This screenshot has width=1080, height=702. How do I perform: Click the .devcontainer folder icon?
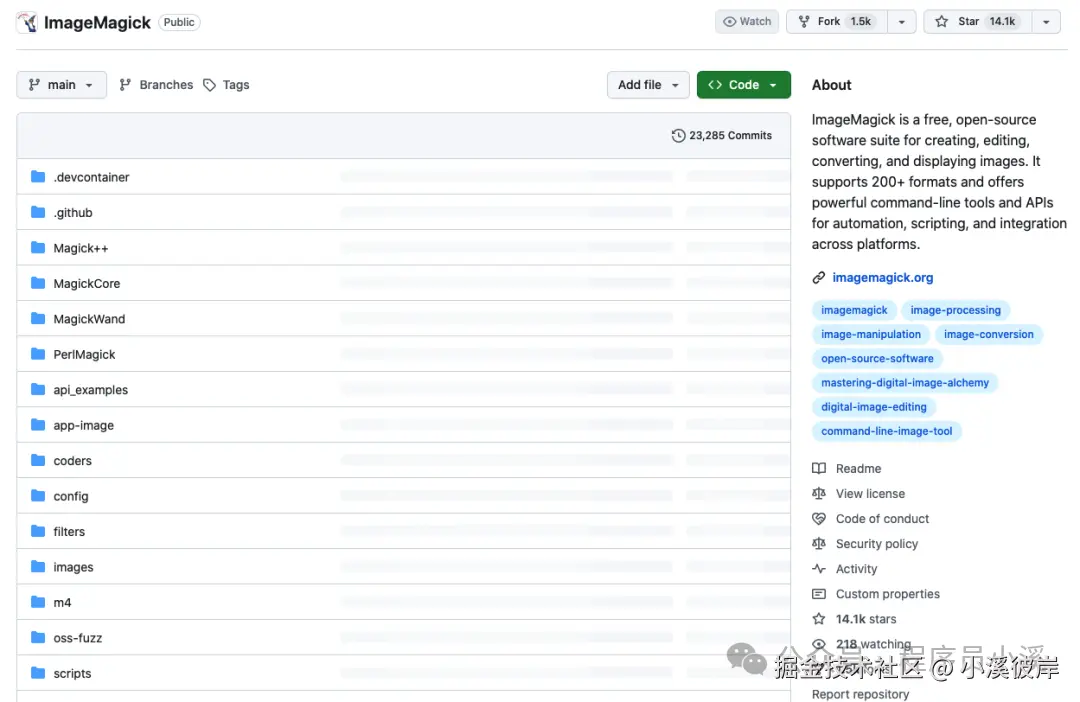[x=38, y=177]
